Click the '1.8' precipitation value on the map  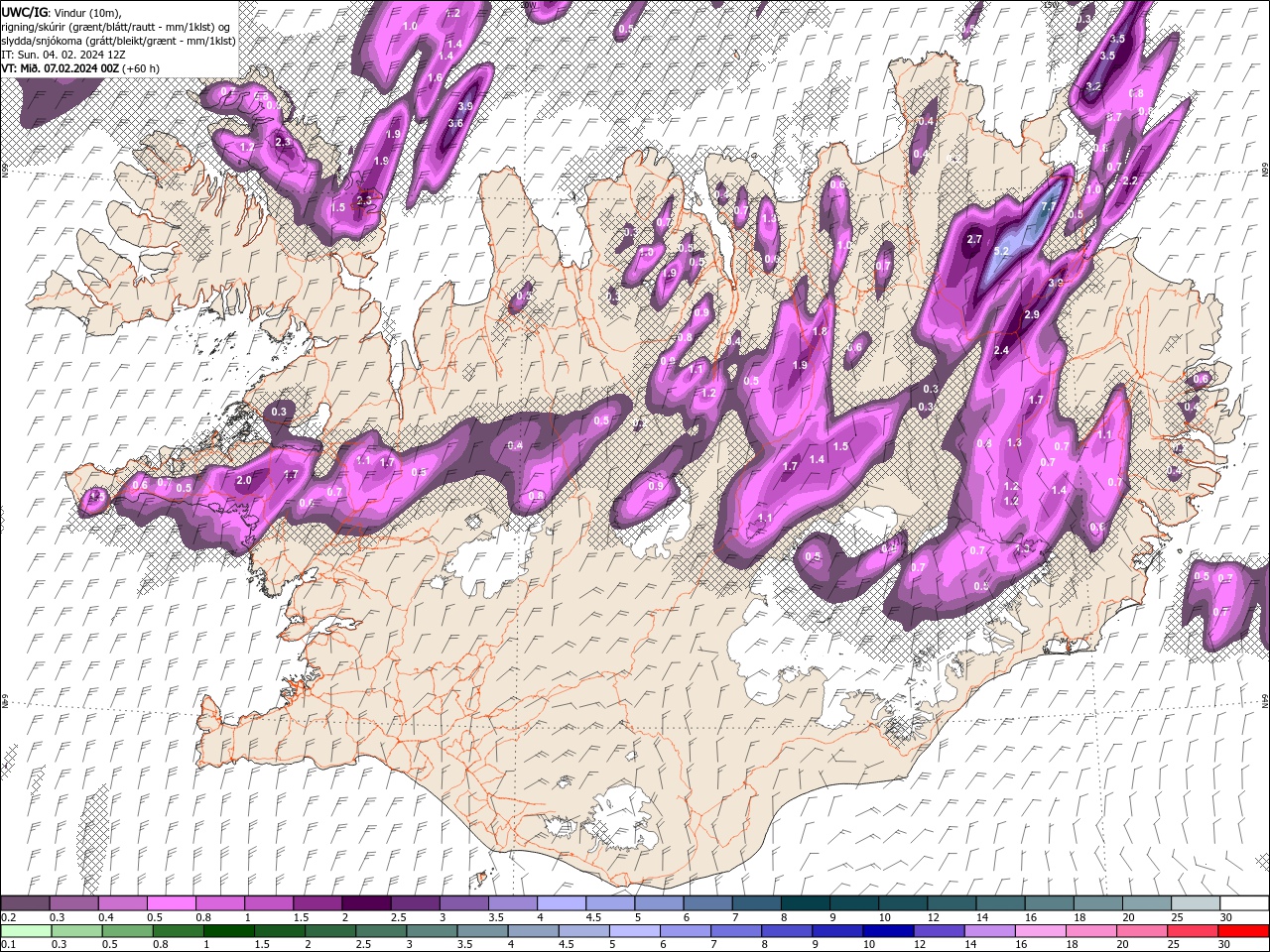click(x=820, y=331)
